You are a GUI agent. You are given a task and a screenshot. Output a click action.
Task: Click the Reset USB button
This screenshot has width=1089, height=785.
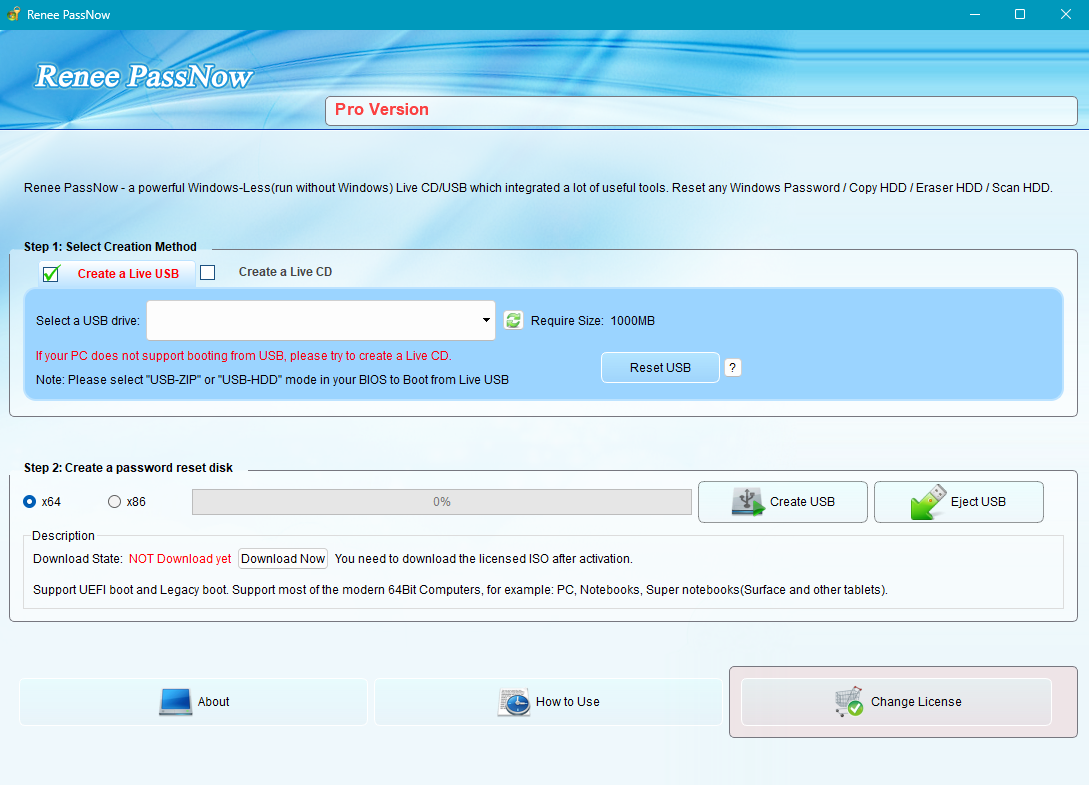click(x=660, y=367)
